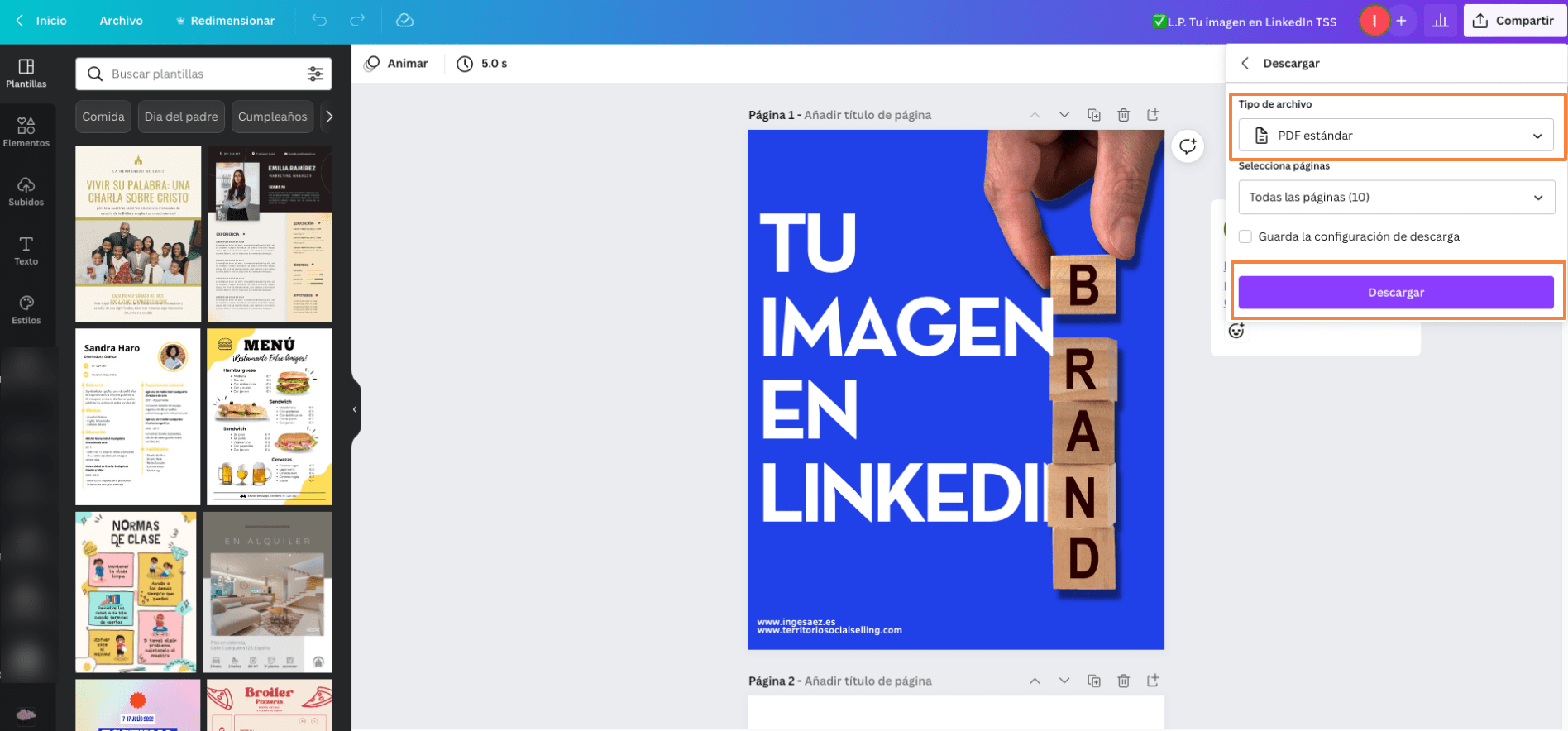This screenshot has width=1568, height=731.
Task: Select the Día del padre chip
Action: pyautogui.click(x=181, y=117)
